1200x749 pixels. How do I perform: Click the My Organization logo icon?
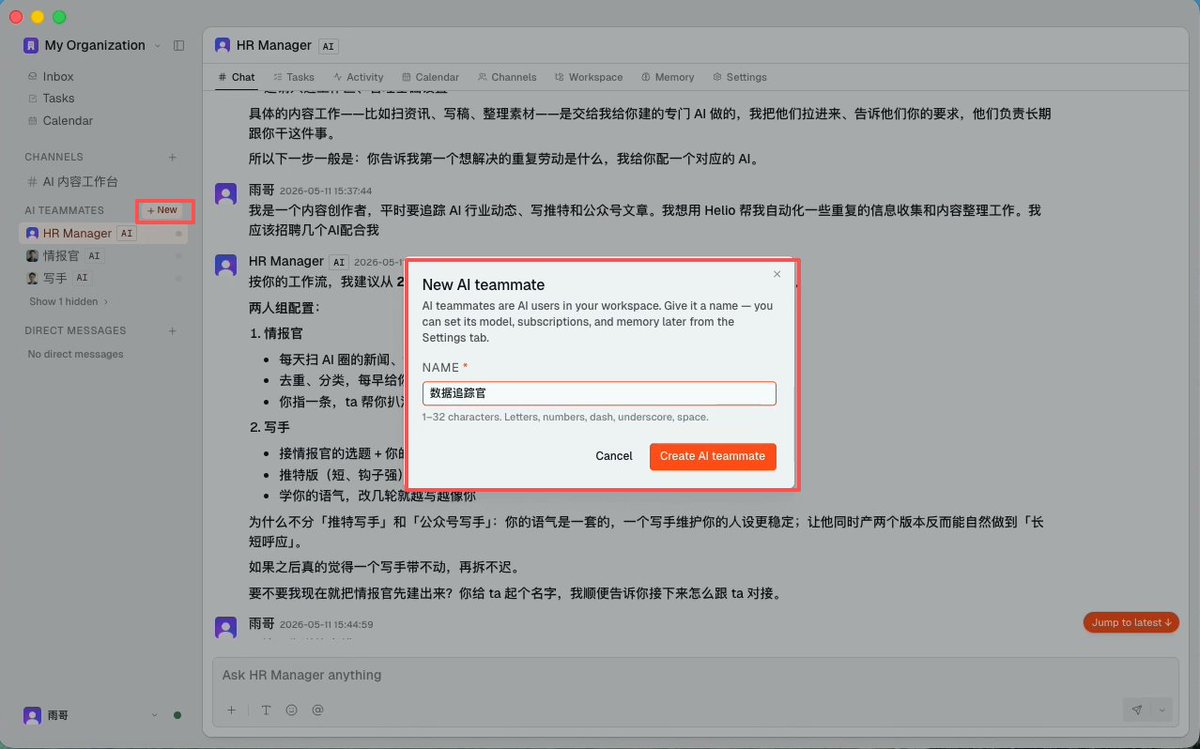(31, 45)
